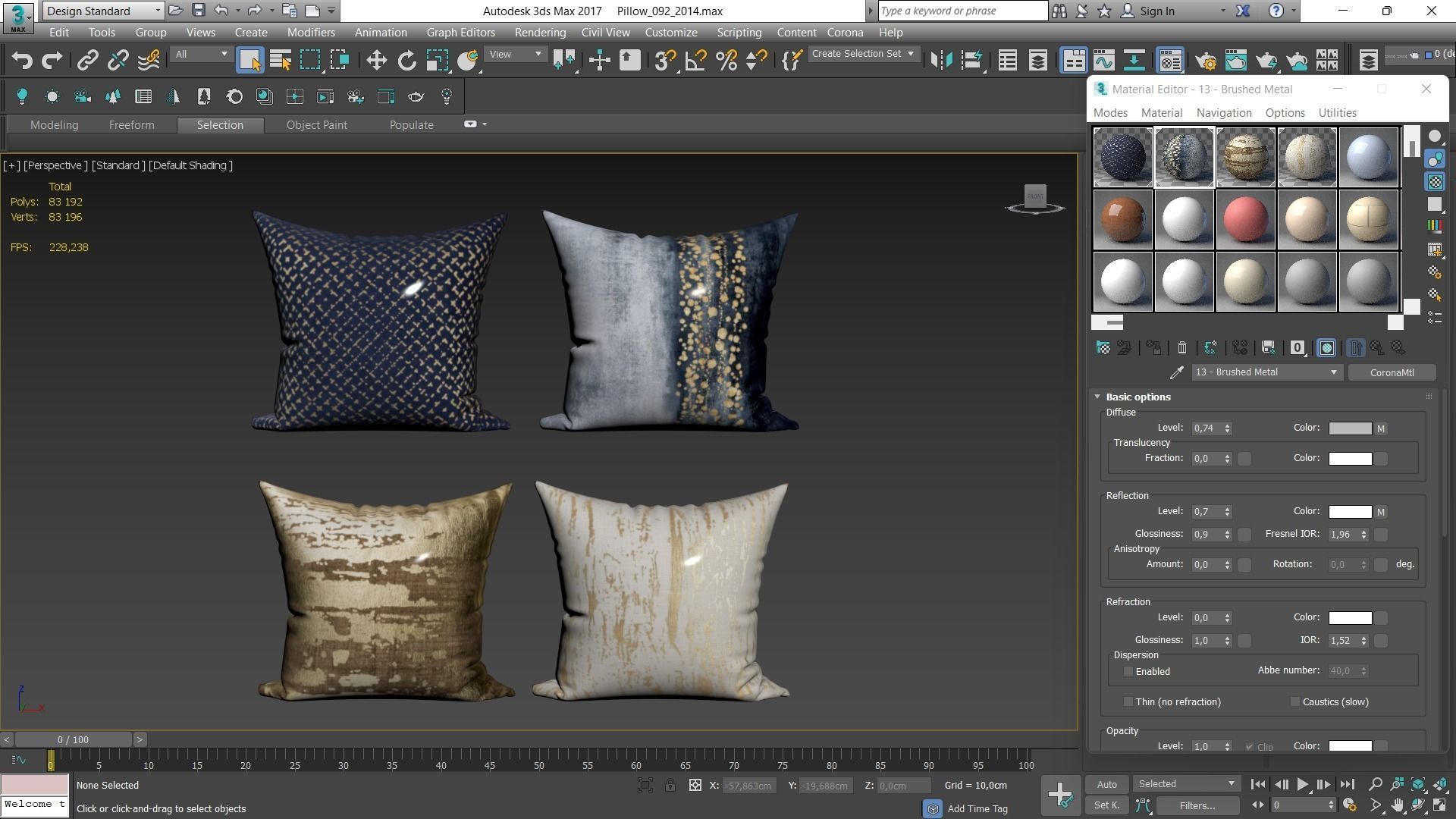Screen dimensions: 1456x819
Task: Open Render Setup teapot icon
Action: pos(1206,61)
